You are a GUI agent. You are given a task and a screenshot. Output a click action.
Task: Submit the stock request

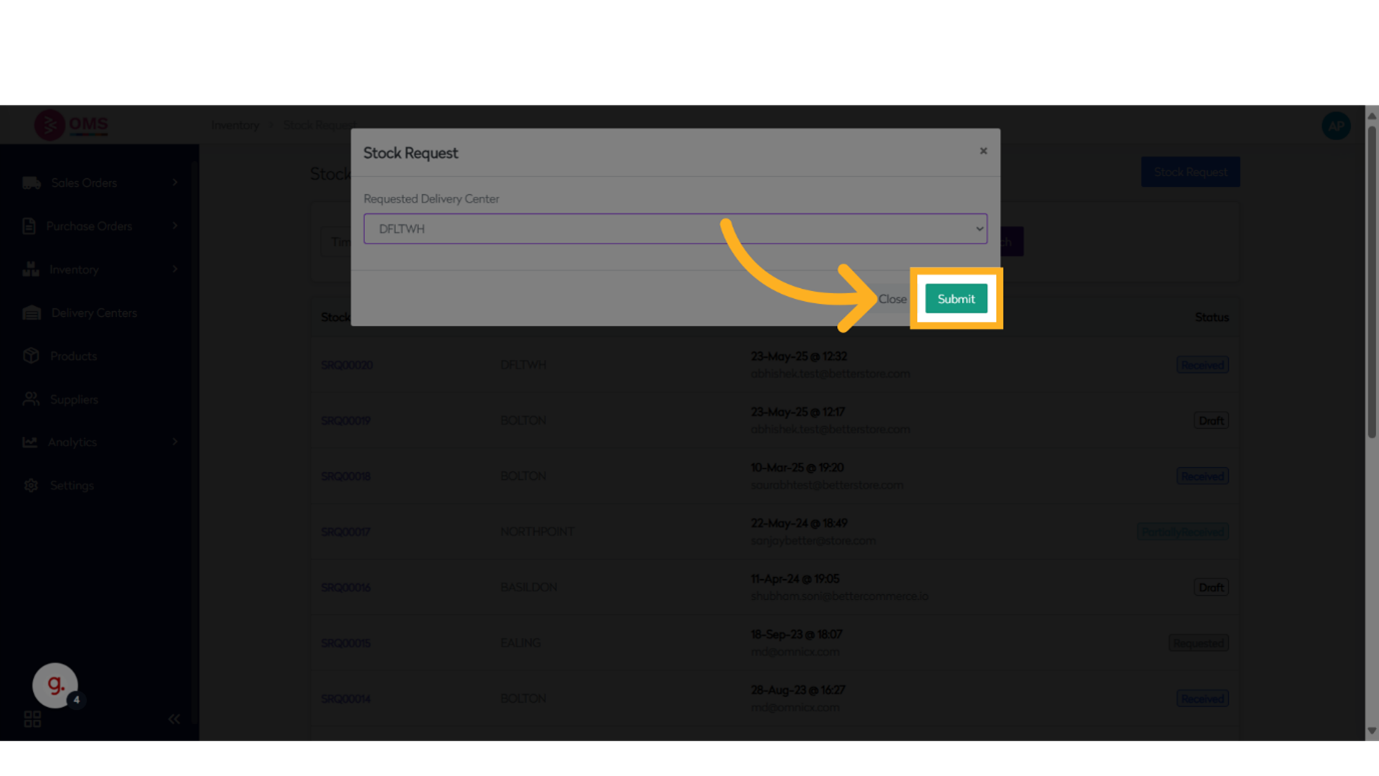(x=956, y=299)
